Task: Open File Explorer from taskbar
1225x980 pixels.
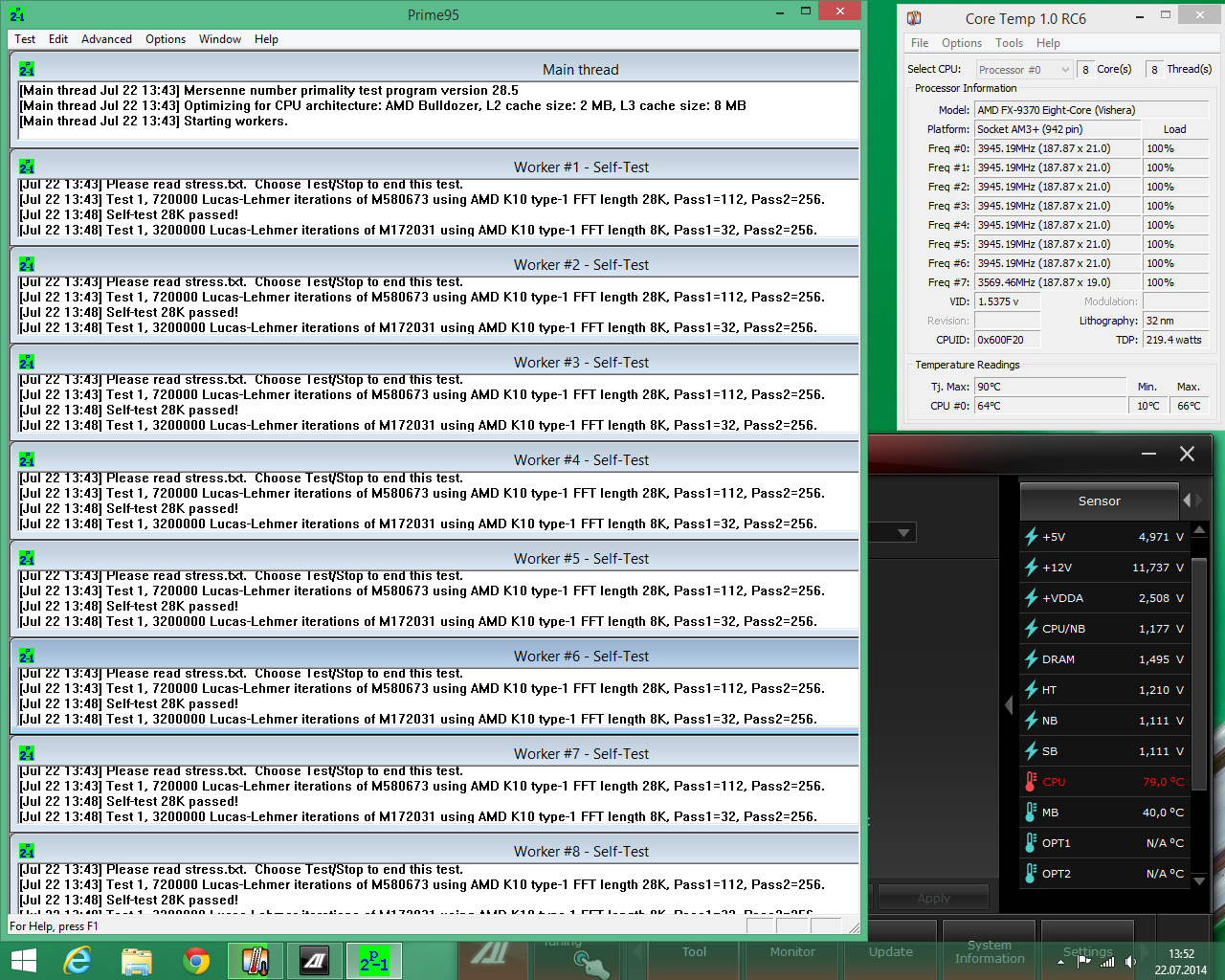Action: 137,961
